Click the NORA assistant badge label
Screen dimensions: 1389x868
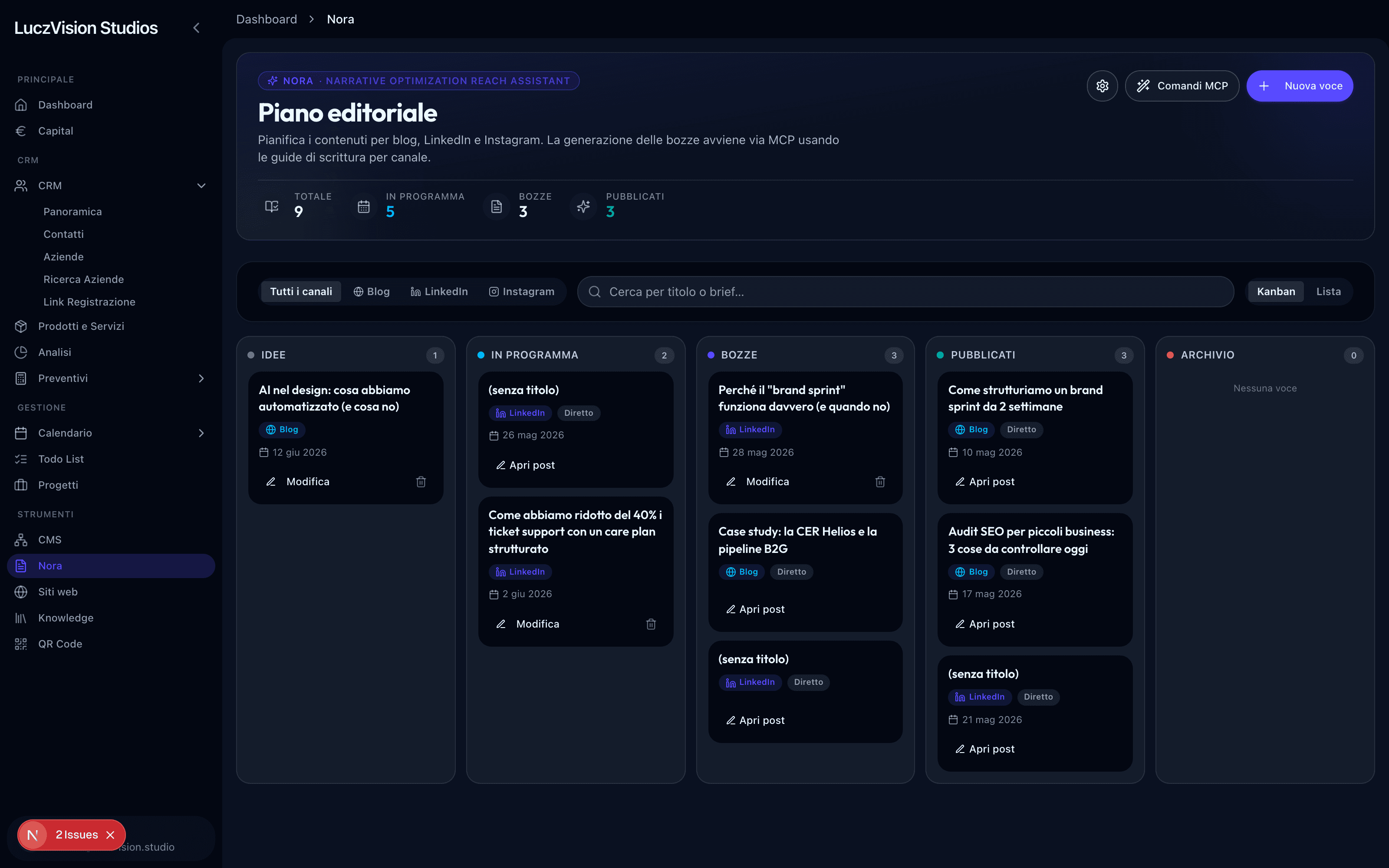pyautogui.click(x=418, y=81)
